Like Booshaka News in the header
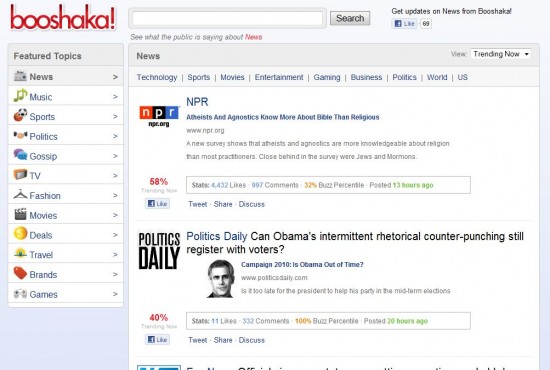The image size is (550, 370). pyautogui.click(x=404, y=23)
